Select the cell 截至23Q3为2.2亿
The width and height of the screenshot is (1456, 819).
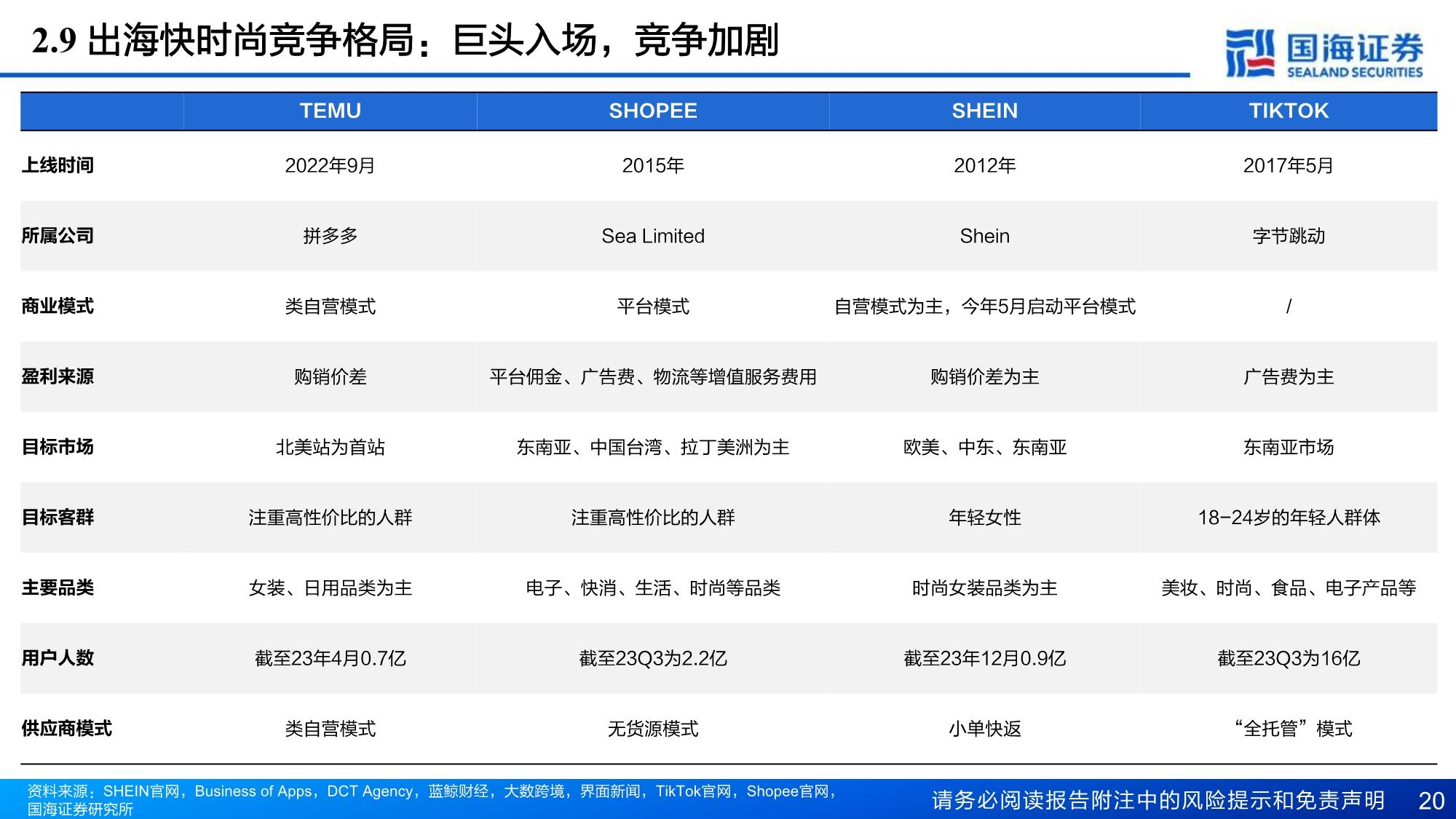[653, 658]
